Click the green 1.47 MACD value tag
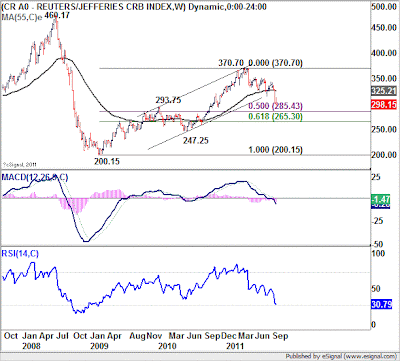The width and height of the screenshot is (400, 361). pyautogui.click(x=380, y=200)
